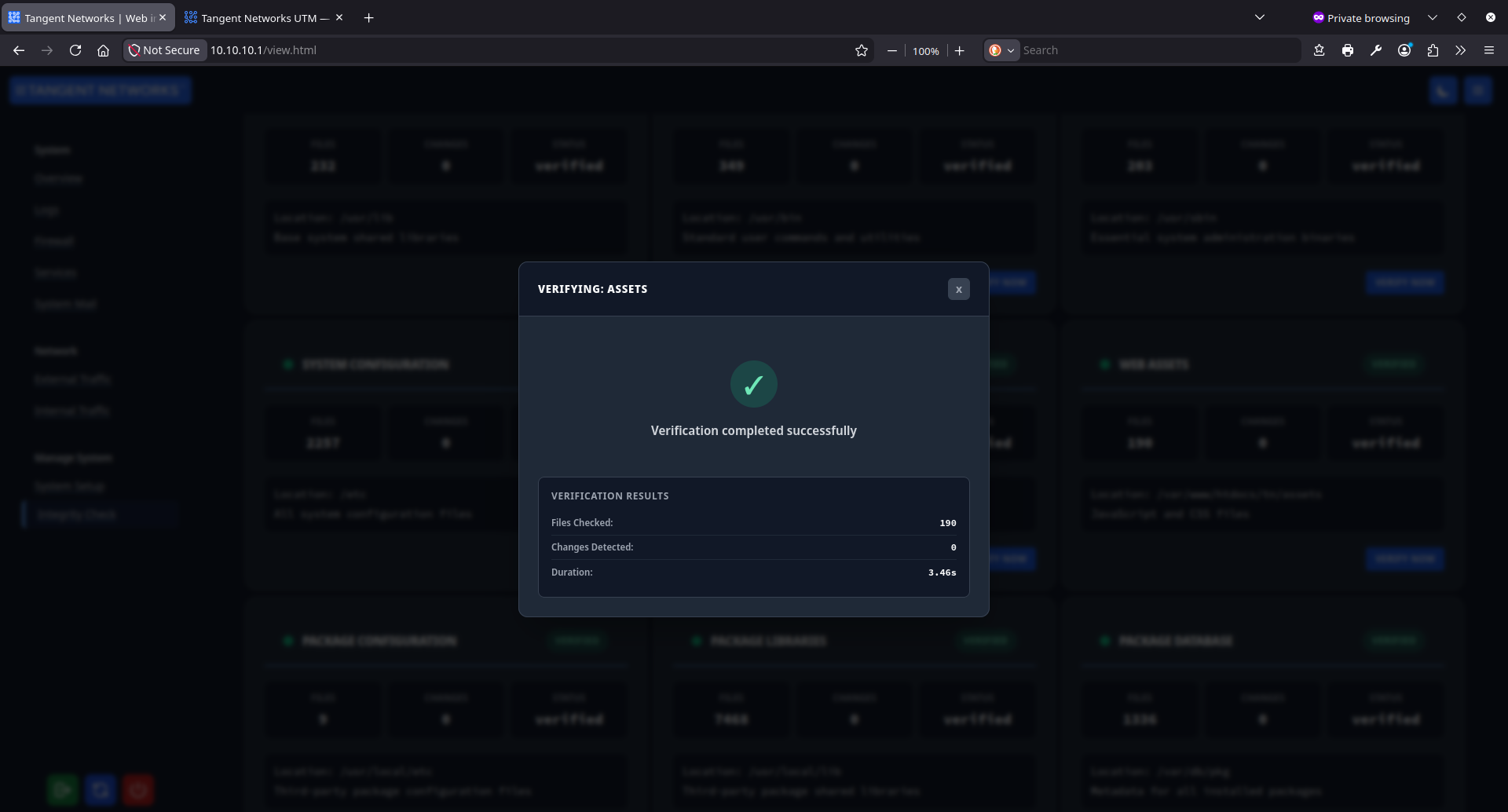Viewport: 1508px width, 812px height.
Task: Select Integrity Check in Manage System
Action: (77, 514)
